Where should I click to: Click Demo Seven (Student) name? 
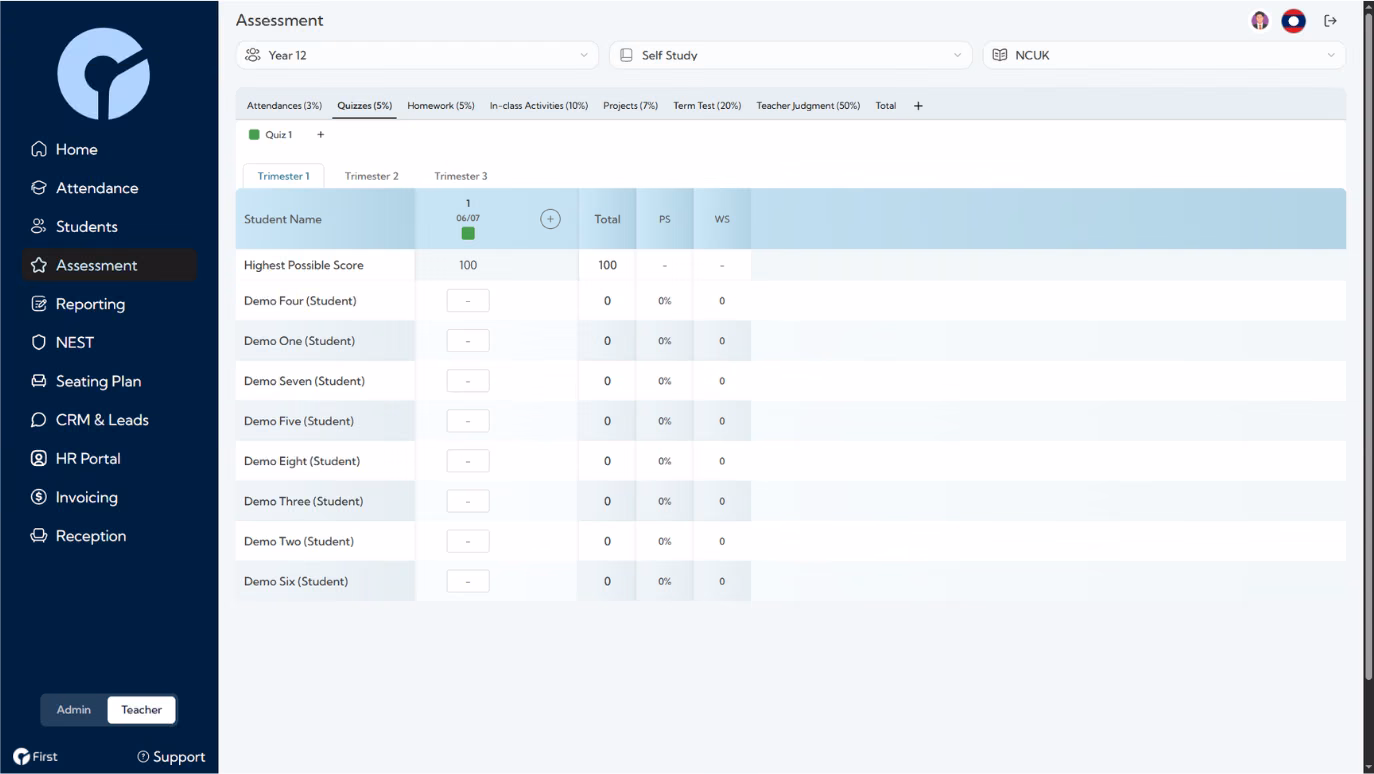304,381
